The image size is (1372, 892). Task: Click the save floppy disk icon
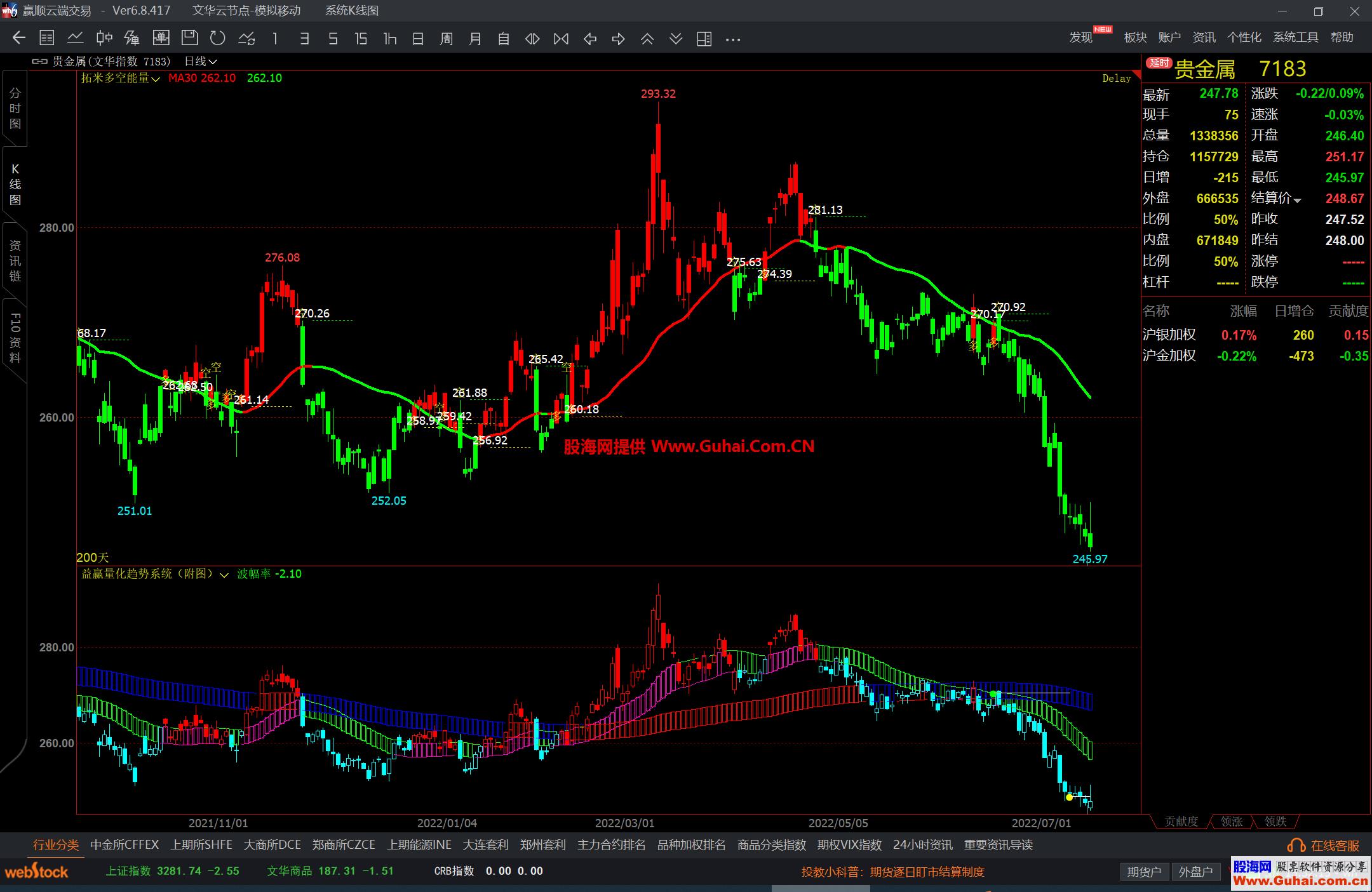[x=189, y=39]
